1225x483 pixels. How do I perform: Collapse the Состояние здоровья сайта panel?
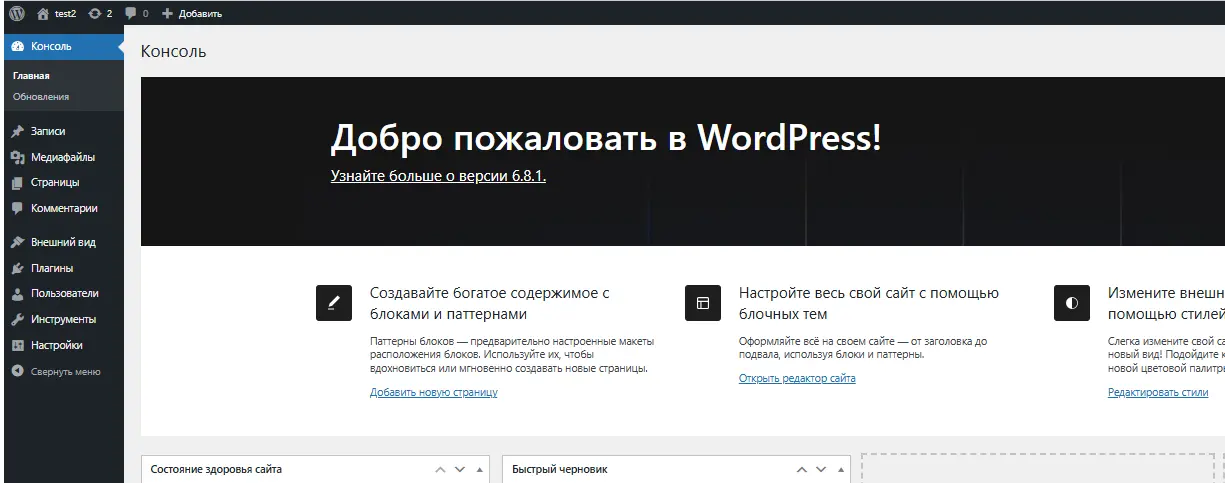click(479, 470)
